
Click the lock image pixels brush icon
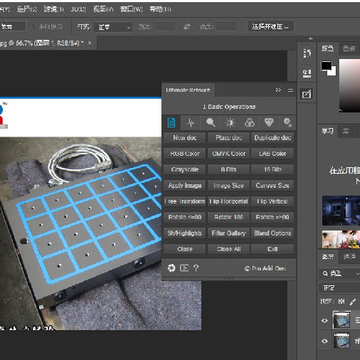[x=353, y=301]
